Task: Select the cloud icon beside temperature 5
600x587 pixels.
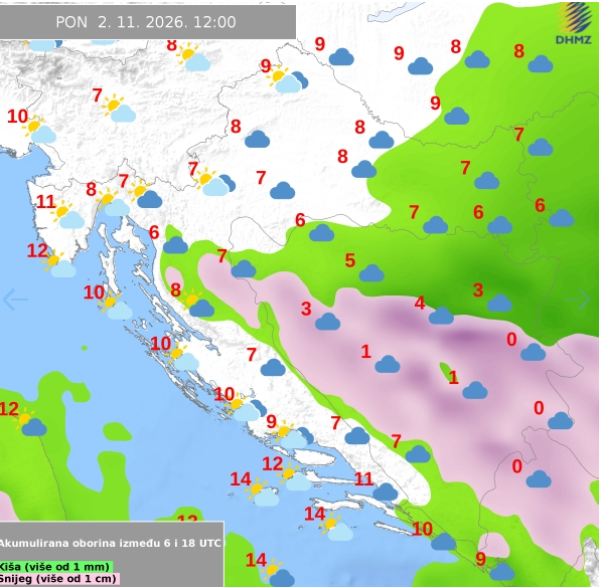Action: coord(371,273)
